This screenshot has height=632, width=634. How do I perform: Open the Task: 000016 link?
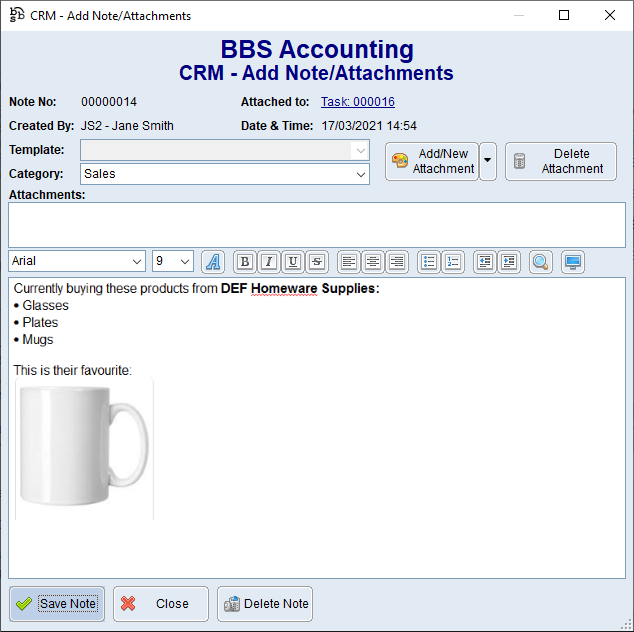tap(357, 102)
